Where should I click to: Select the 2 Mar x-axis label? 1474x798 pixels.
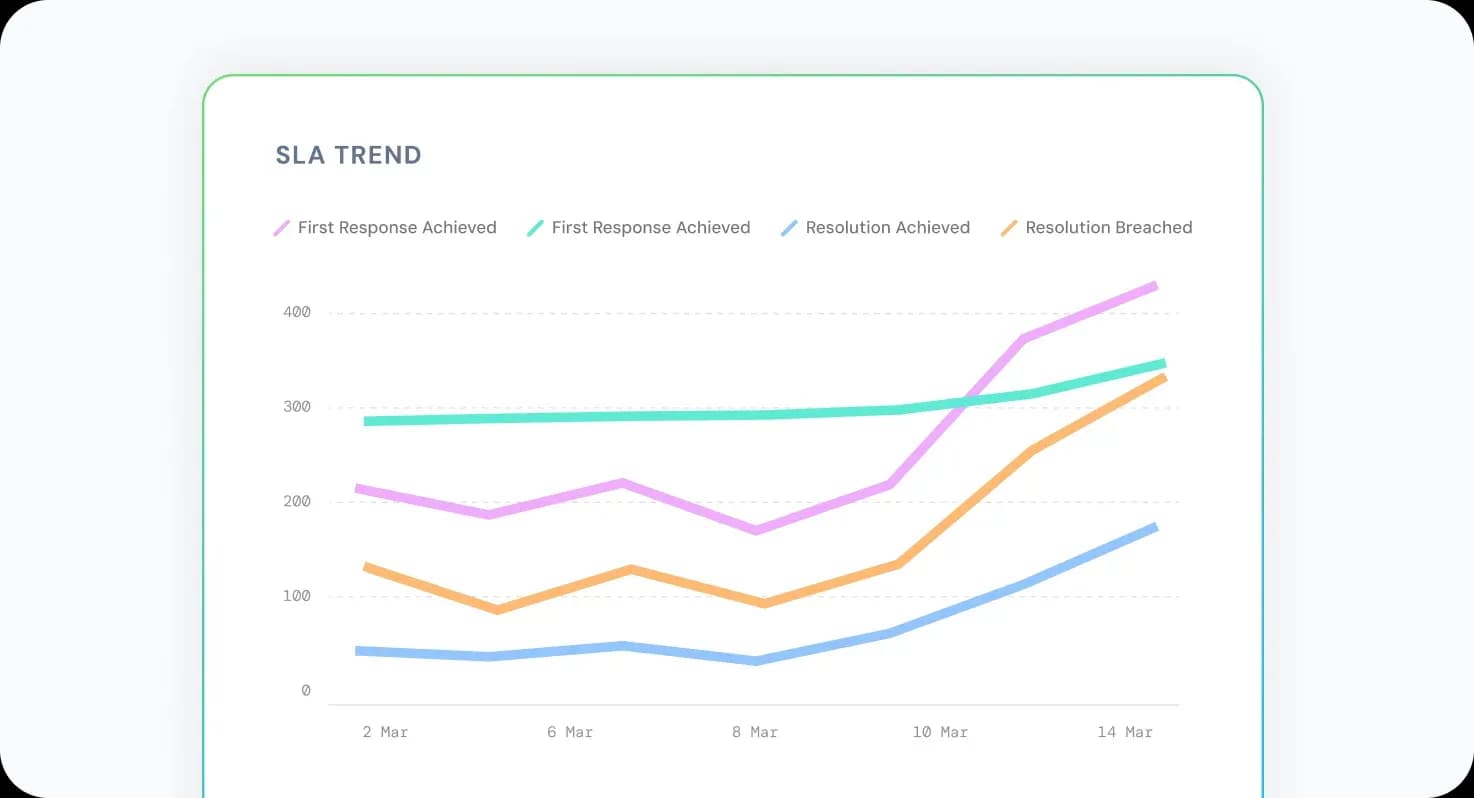pyautogui.click(x=385, y=732)
